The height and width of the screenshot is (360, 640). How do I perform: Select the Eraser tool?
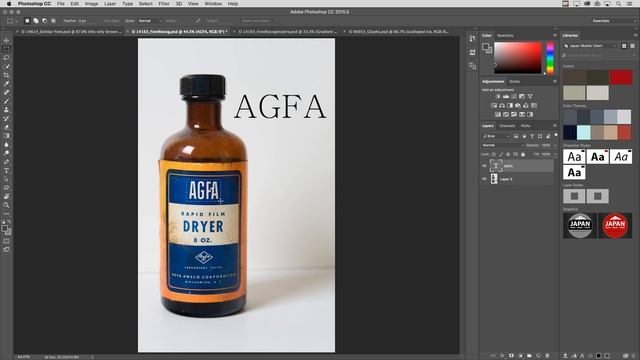7,127
